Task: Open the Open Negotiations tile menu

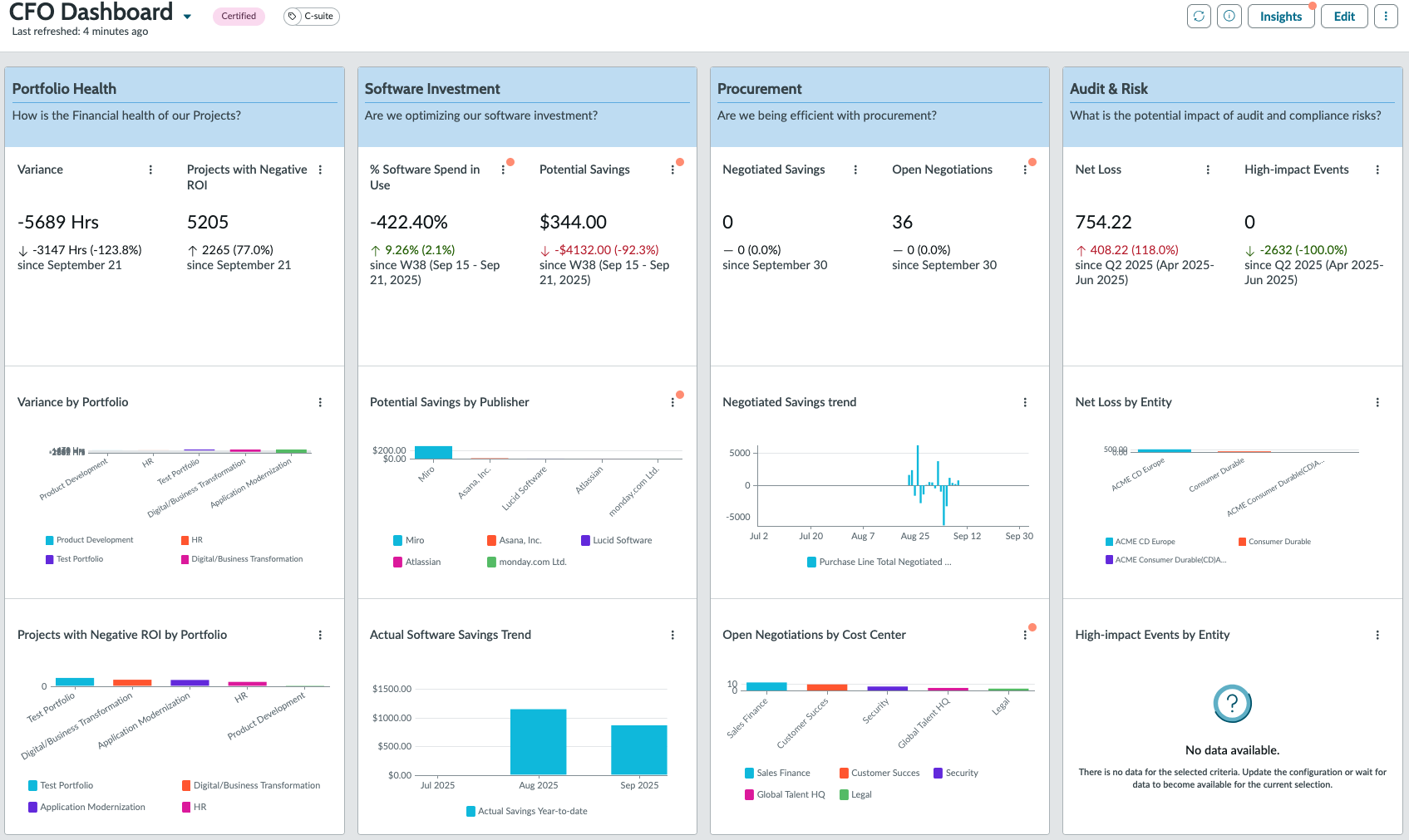Action: (x=1025, y=169)
